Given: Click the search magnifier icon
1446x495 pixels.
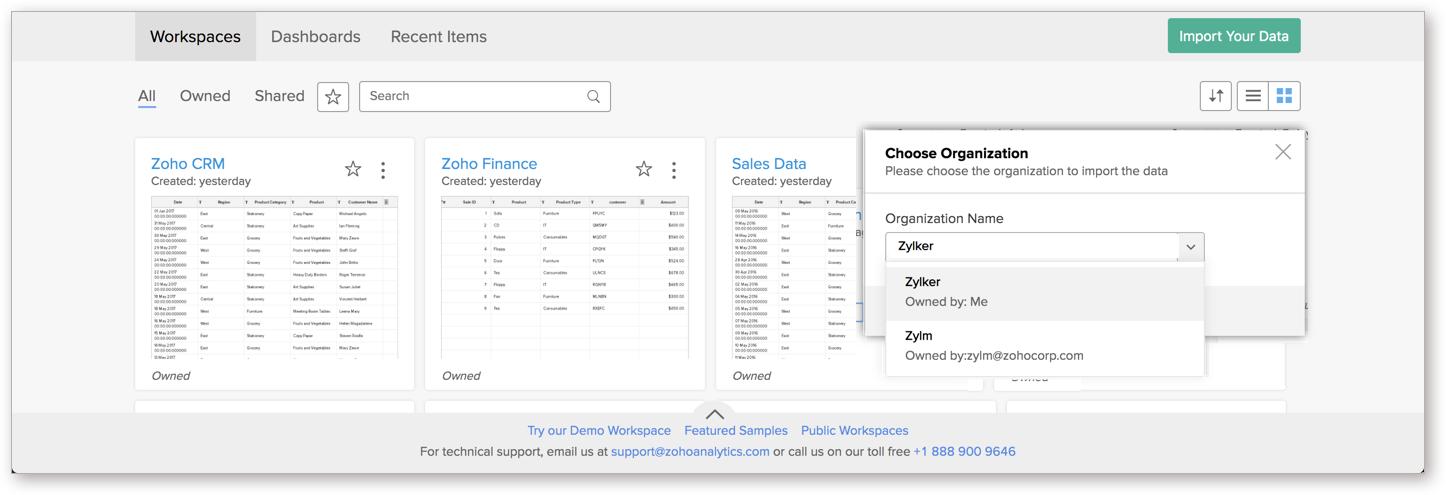Looking at the screenshot, I should click(593, 96).
